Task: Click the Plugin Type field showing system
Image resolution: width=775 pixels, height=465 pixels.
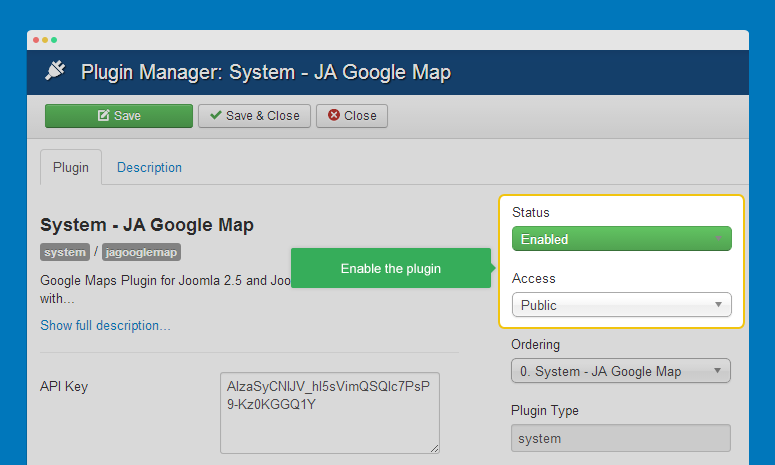Action: [621, 438]
